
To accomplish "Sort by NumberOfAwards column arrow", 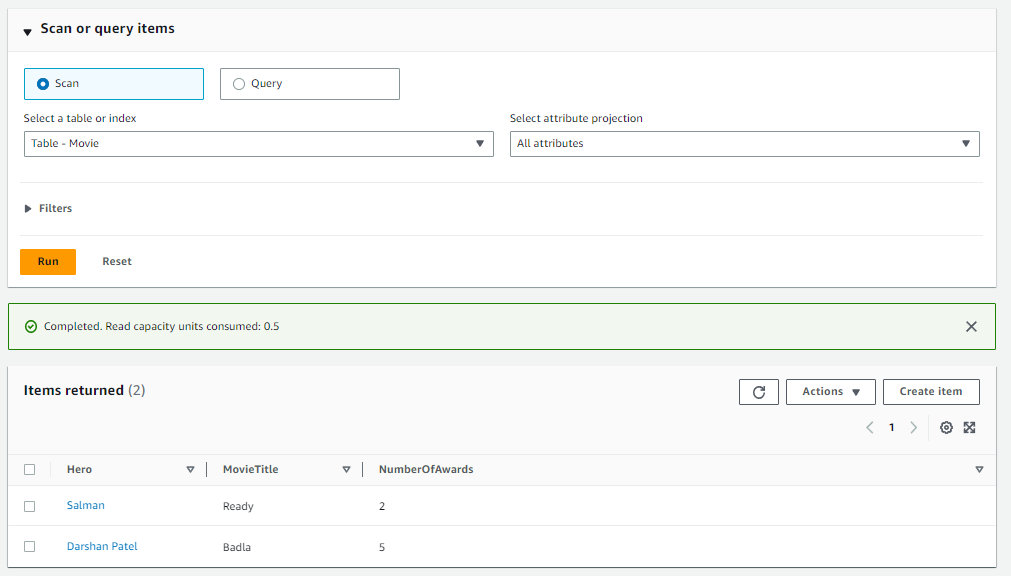I will pos(979,470).
